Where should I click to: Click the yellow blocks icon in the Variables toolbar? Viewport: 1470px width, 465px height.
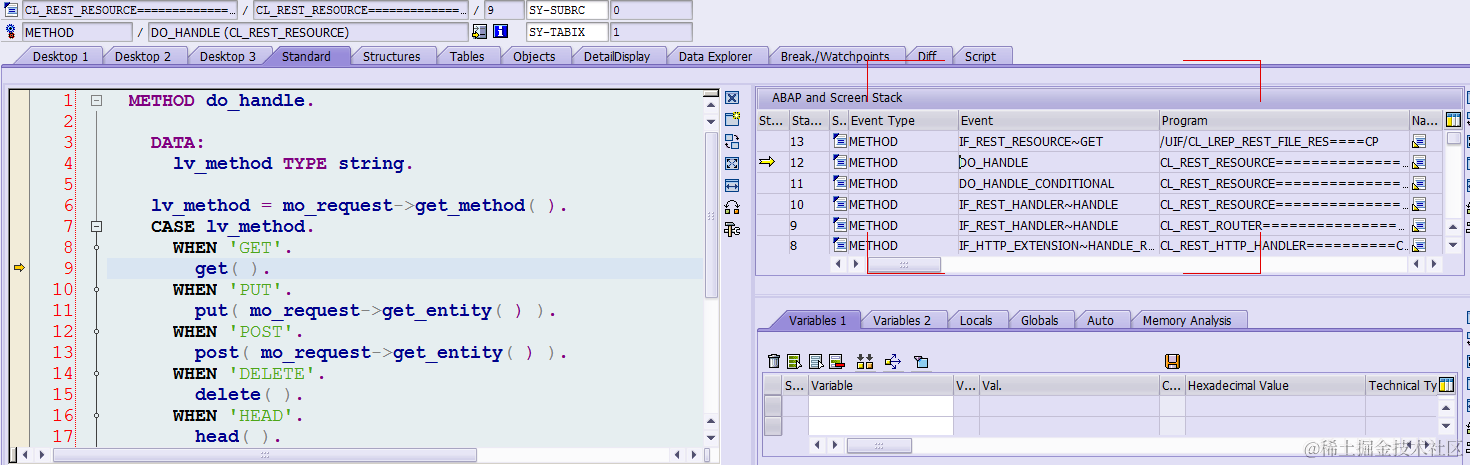click(866, 361)
